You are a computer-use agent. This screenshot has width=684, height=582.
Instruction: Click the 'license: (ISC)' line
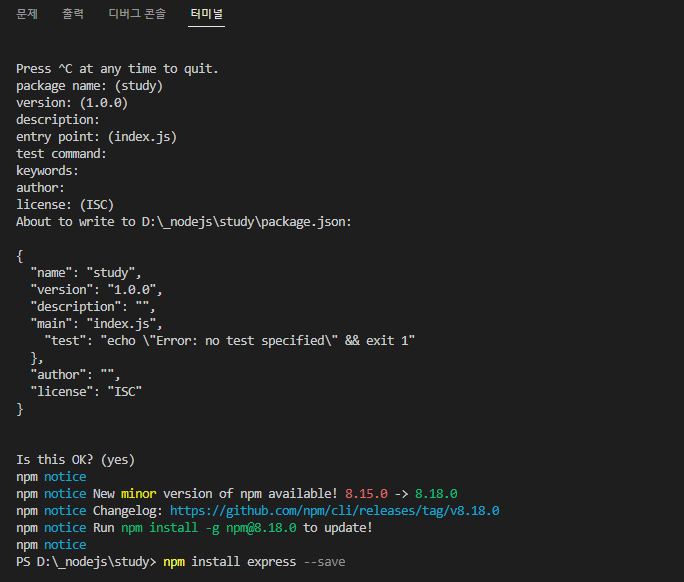[65, 205]
